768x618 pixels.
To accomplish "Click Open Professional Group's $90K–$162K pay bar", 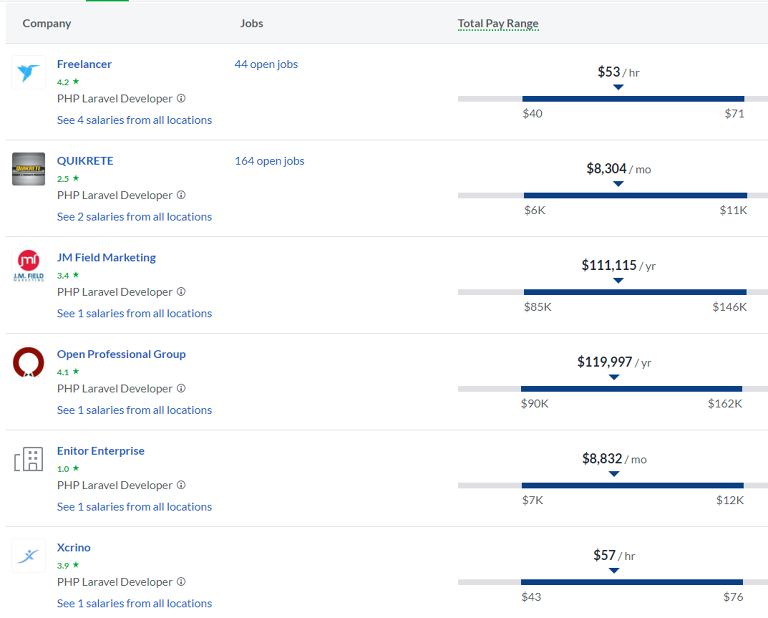I will pyautogui.click(x=631, y=389).
